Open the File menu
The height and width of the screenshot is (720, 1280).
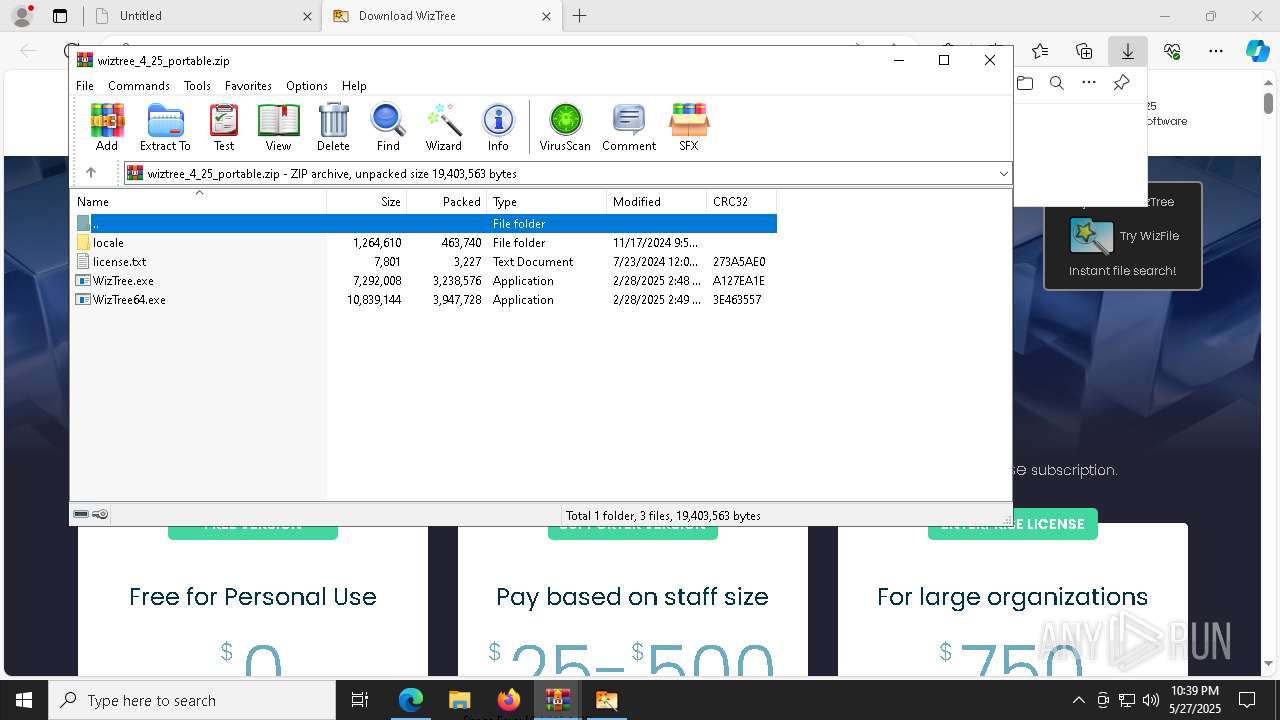[x=85, y=86]
